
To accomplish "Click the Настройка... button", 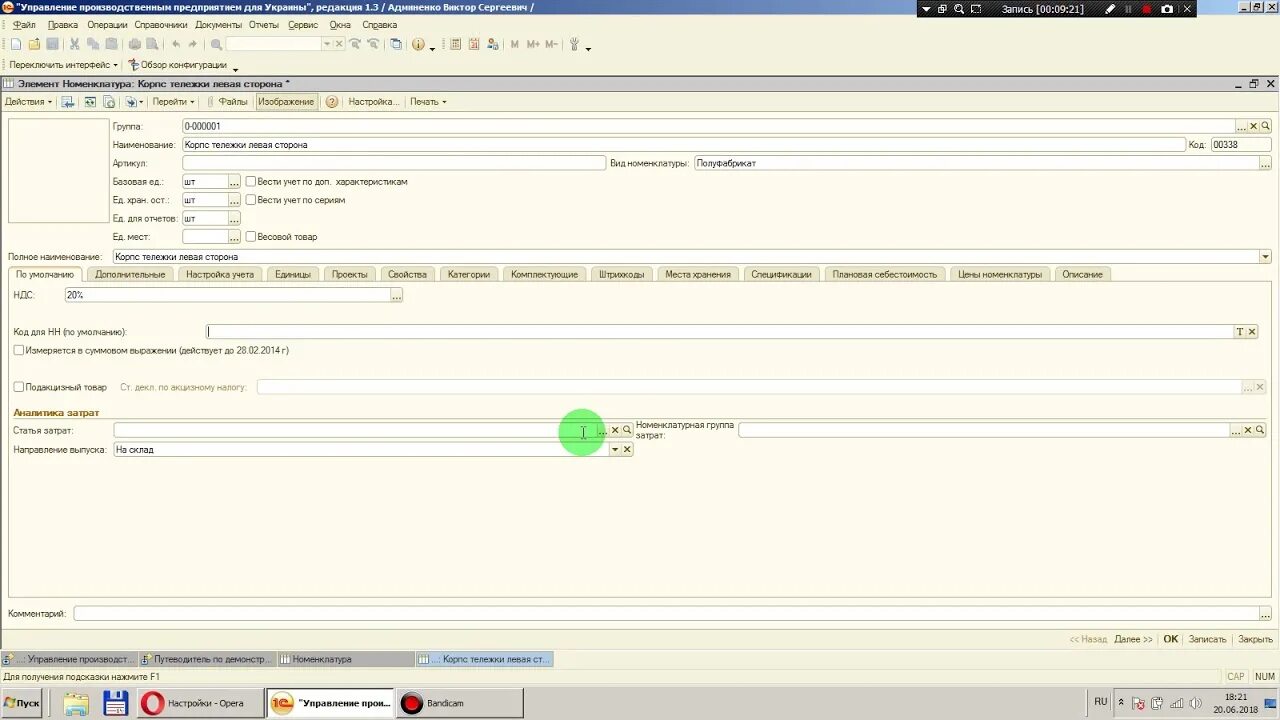I will [373, 102].
